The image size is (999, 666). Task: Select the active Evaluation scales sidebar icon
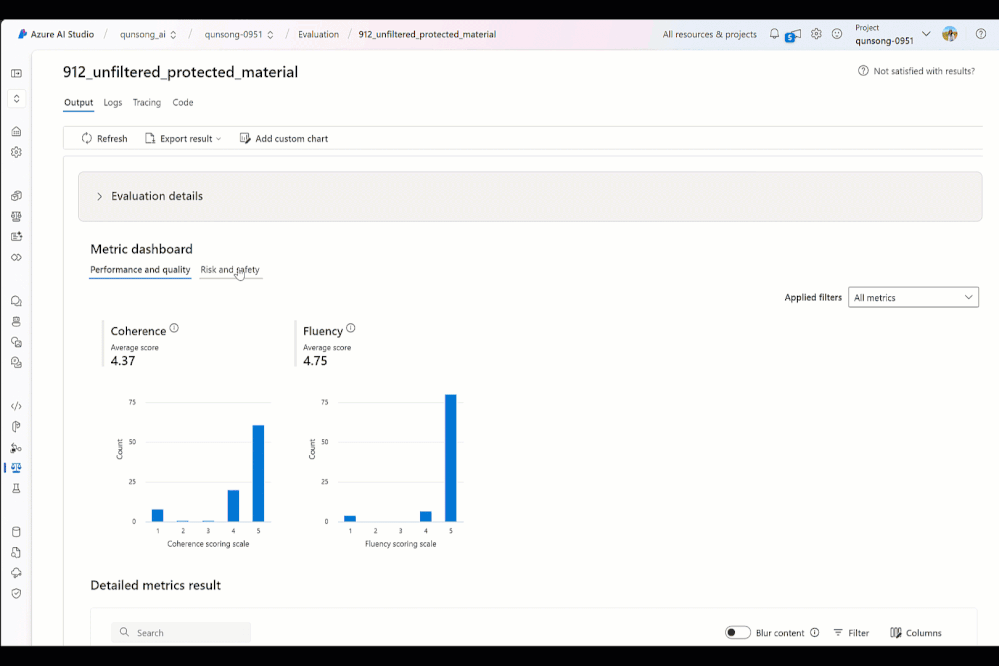pos(17,468)
